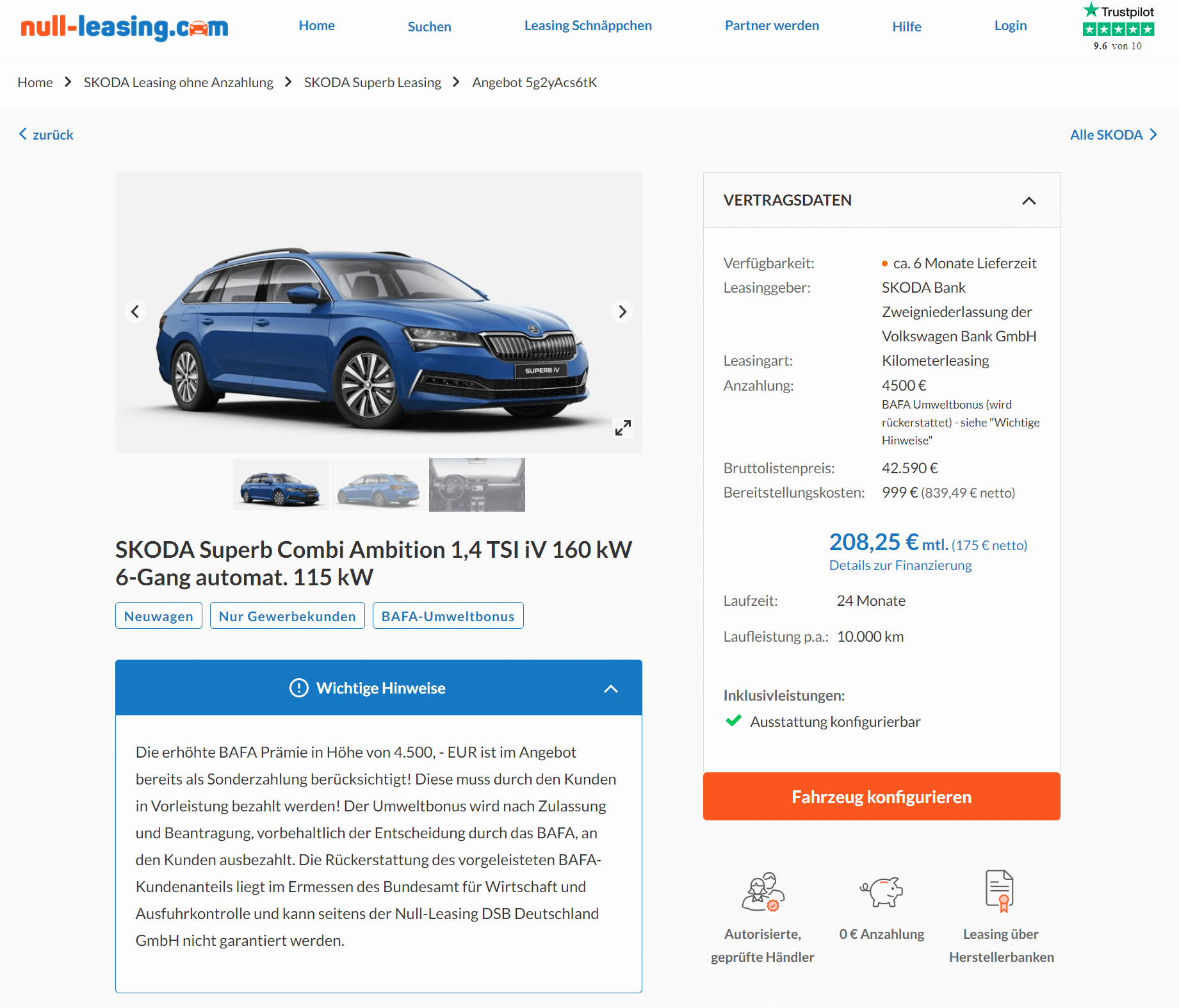Screen dimensions: 1179x1008
Task: Click the SKODA Superb Leasing breadcrumb
Action: [372, 82]
